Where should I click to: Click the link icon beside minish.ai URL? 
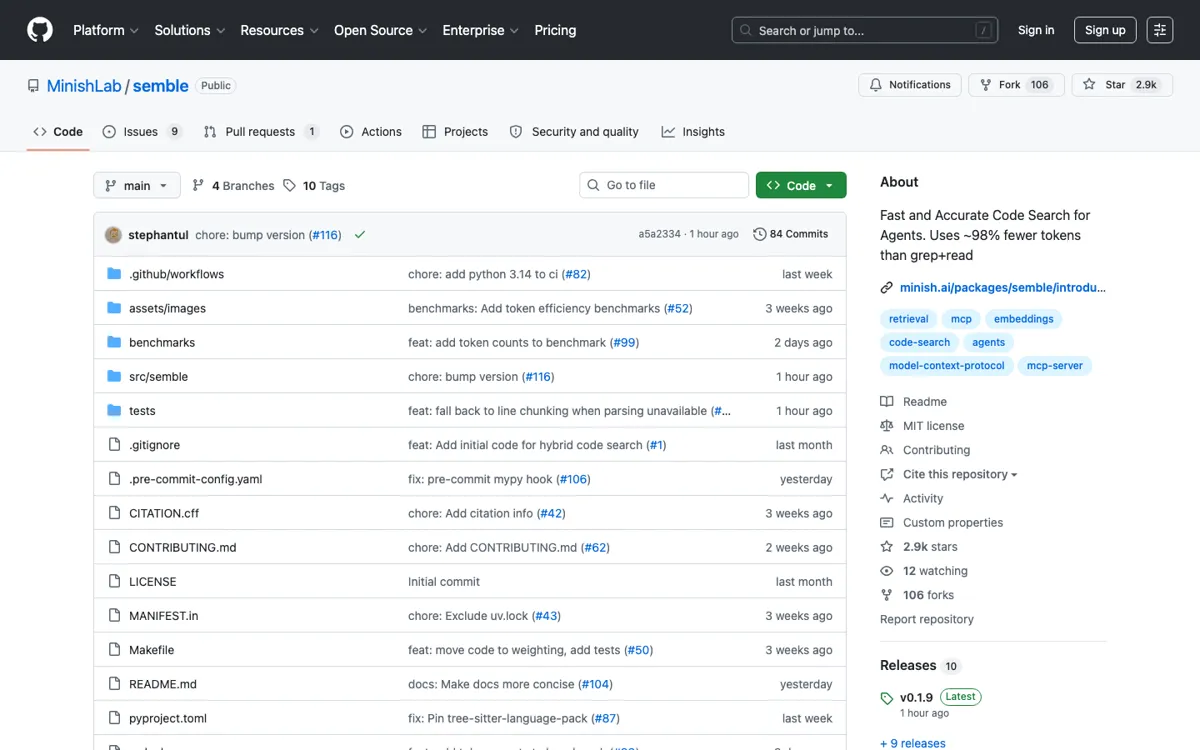pyautogui.click(x=886, y=288)
